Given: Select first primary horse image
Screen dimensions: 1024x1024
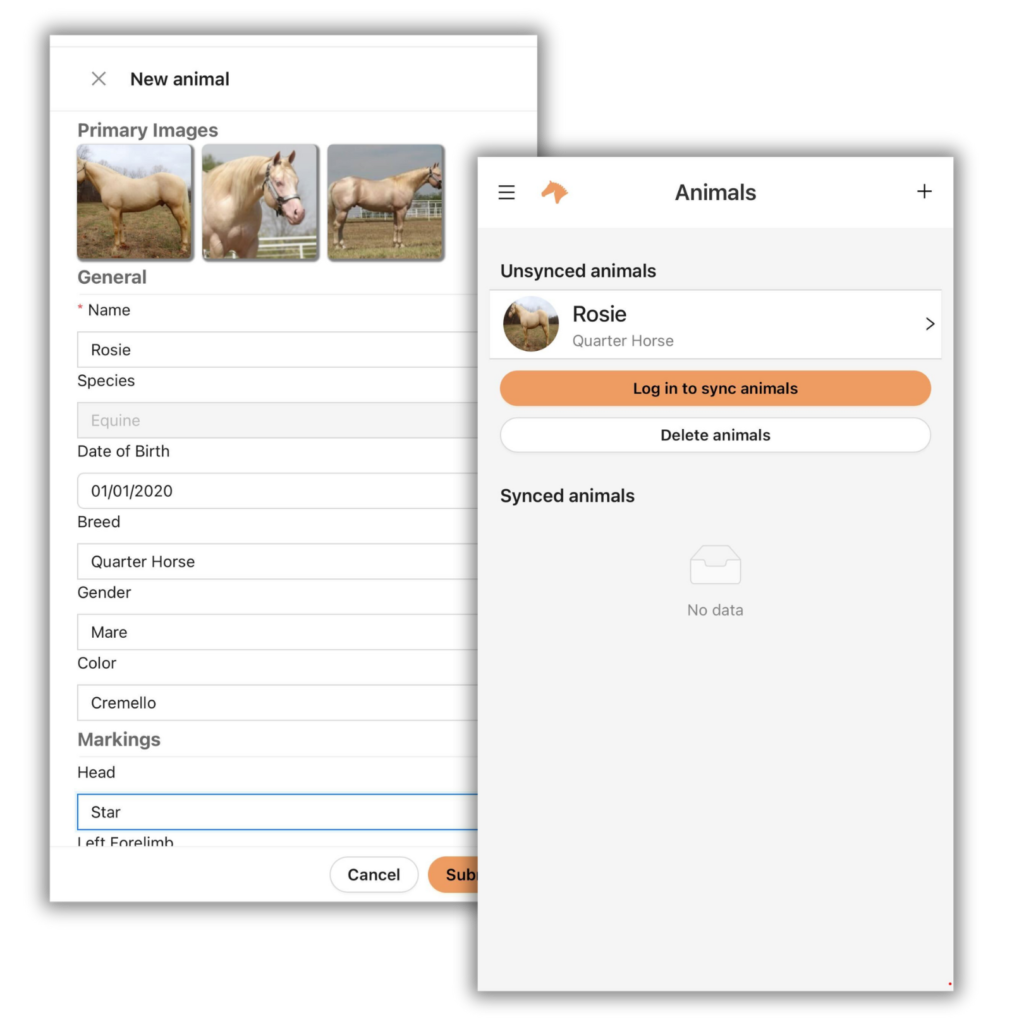Looking at the screenshot, I should coord(135,202).
